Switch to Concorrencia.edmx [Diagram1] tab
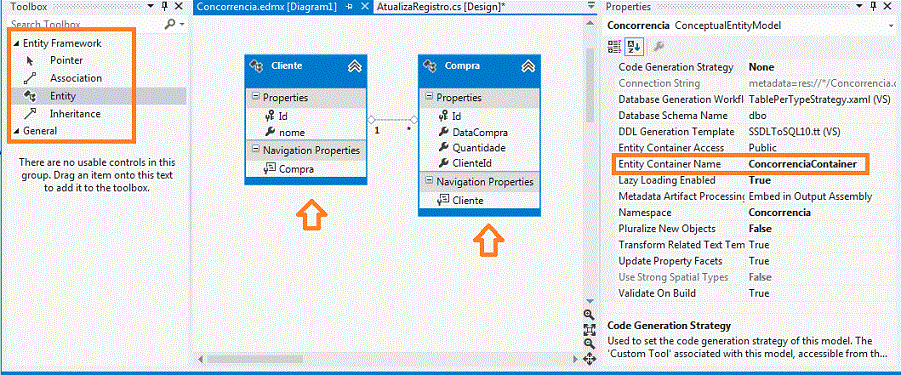 tap(266, 6)
